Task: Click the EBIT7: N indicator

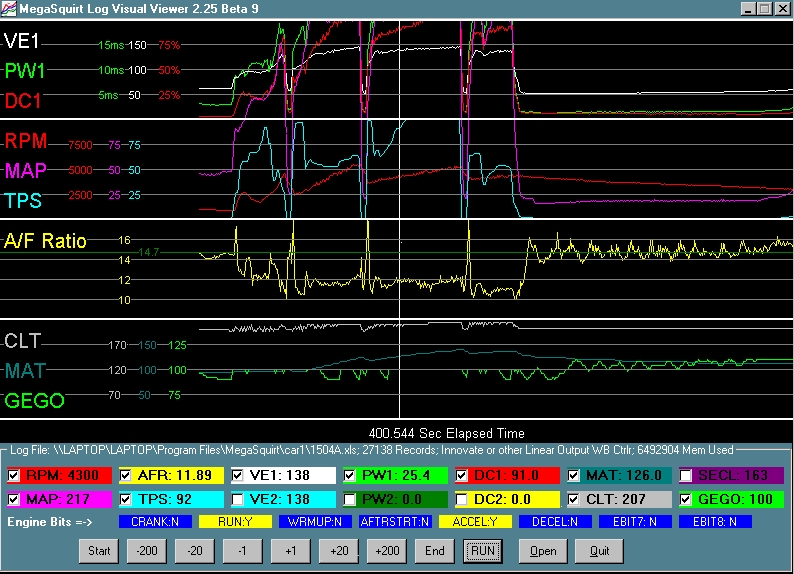Action: 635,522
